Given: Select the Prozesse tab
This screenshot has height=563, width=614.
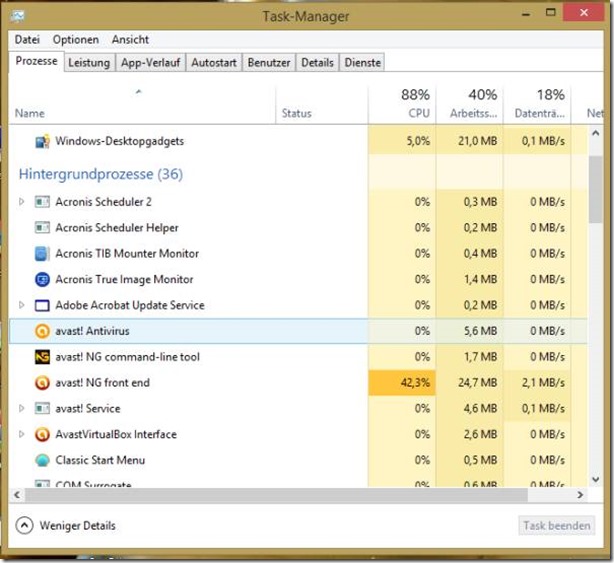Looking at the screenshot, I should [x=36, y=61].
